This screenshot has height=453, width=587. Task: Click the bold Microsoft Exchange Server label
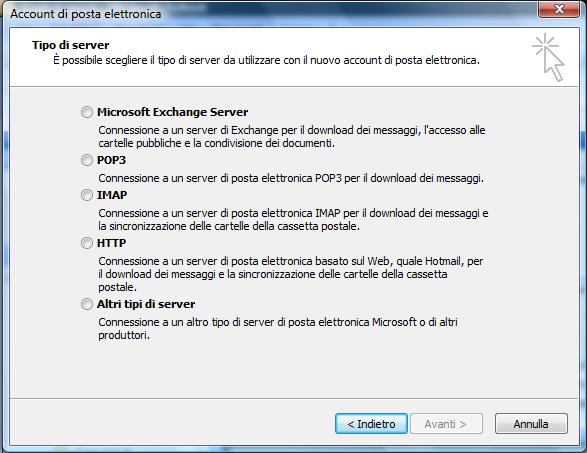[172, 112]
